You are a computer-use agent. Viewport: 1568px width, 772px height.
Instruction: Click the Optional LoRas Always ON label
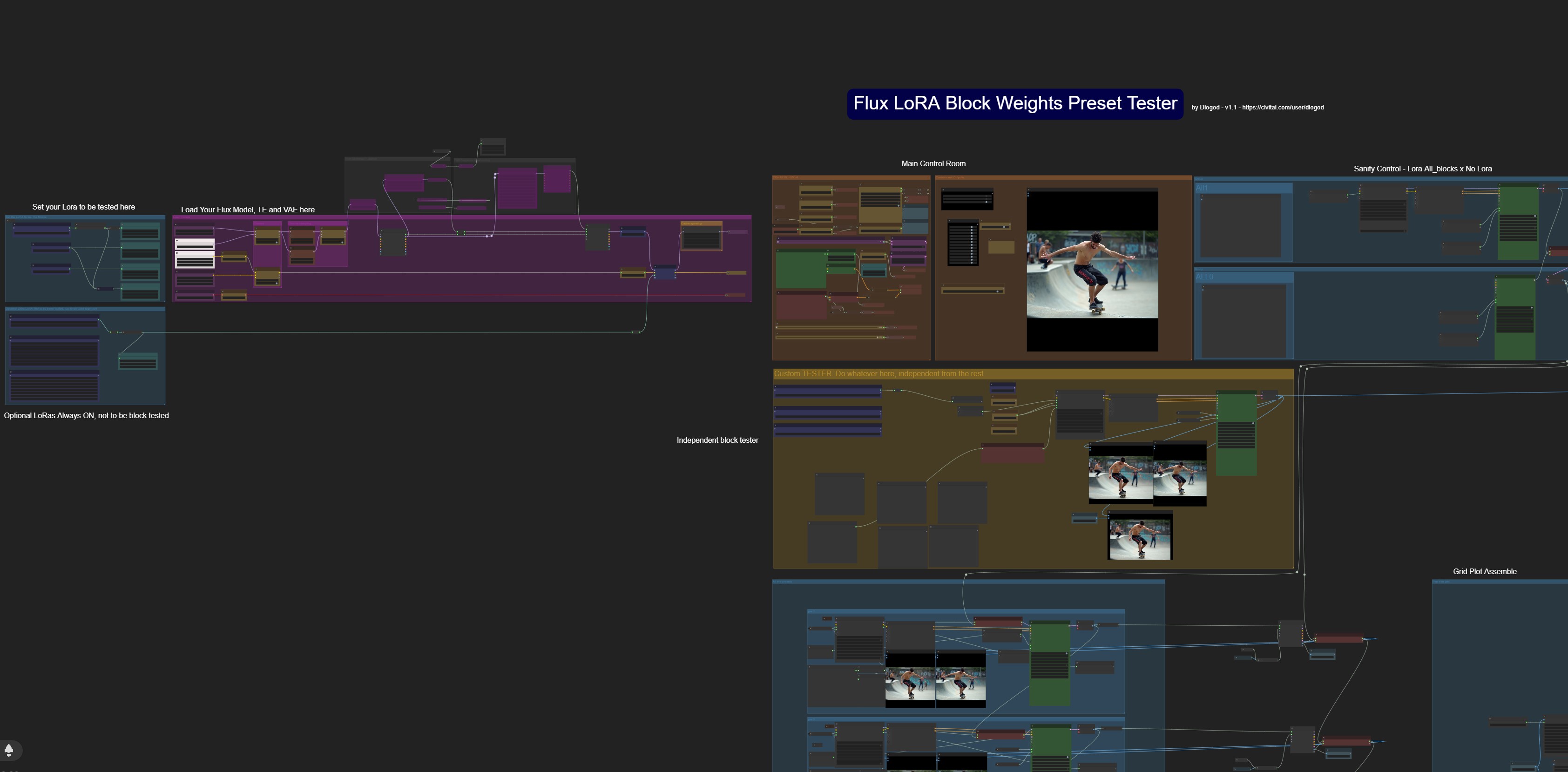pyautogui.click(x=87, y=416)
